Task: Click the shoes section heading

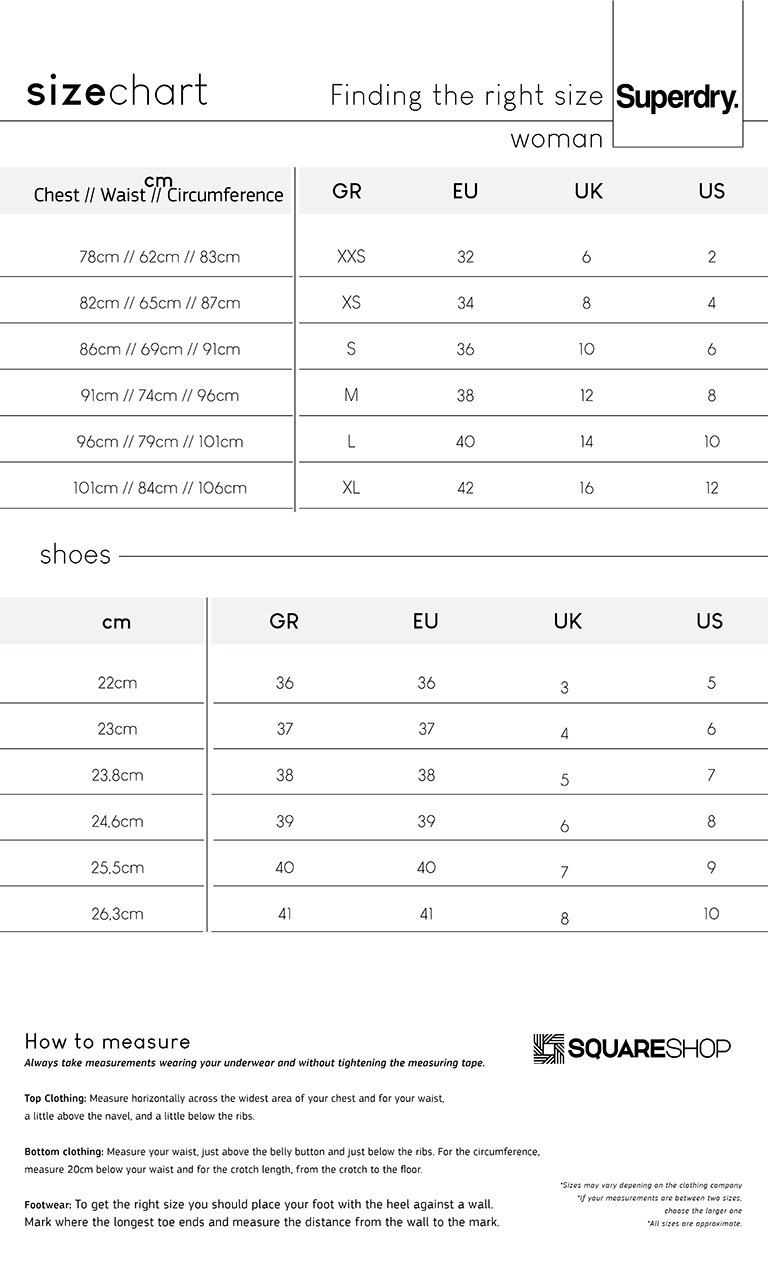Action: (75, 555)
